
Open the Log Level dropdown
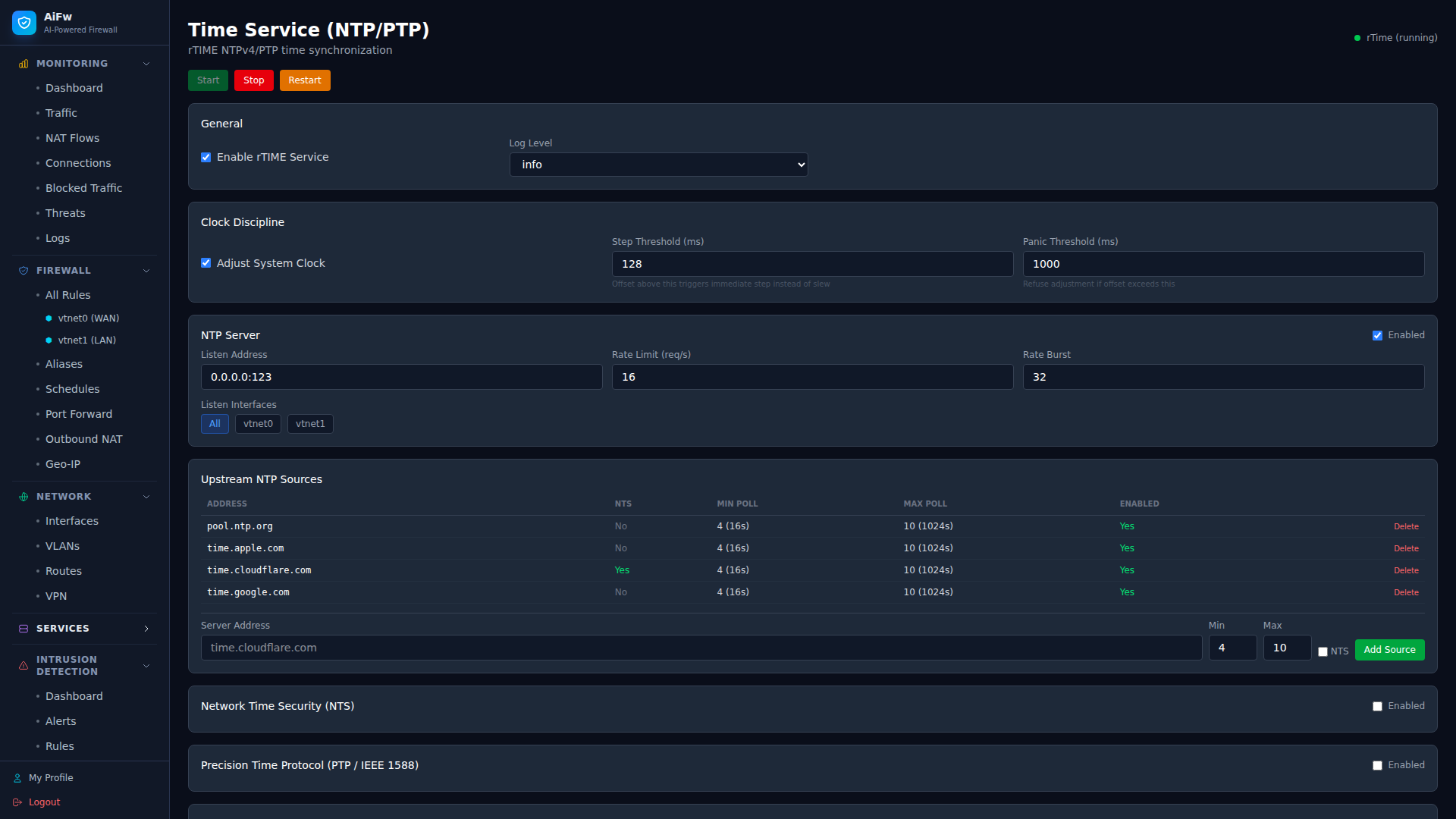pyautogui.click(x=658, y=165)
